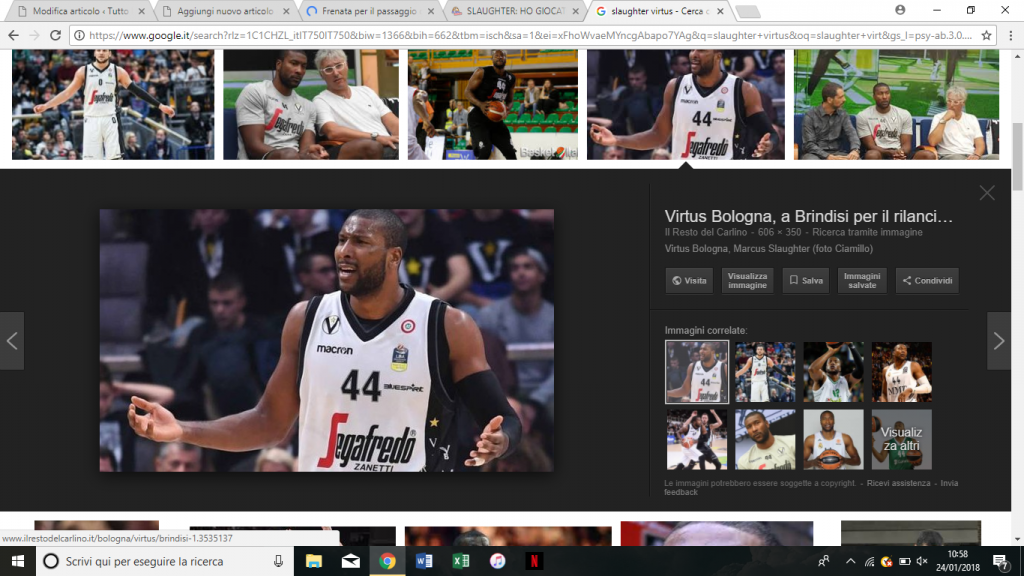Click the Visualizza altri related thumbnail
This screenshot has width=1024, height=576.
coord(901,440)
